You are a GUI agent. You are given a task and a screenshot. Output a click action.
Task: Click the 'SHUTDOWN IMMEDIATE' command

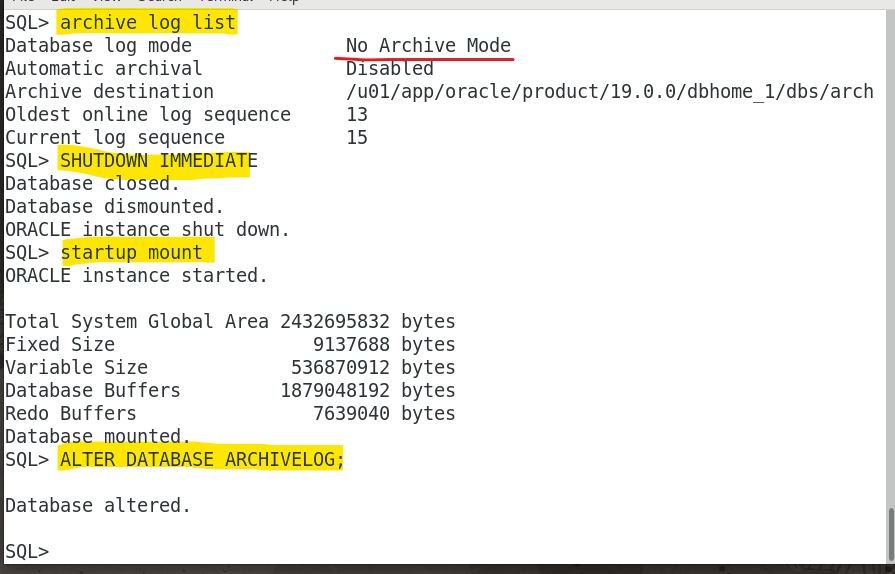[x=159, y=160]
